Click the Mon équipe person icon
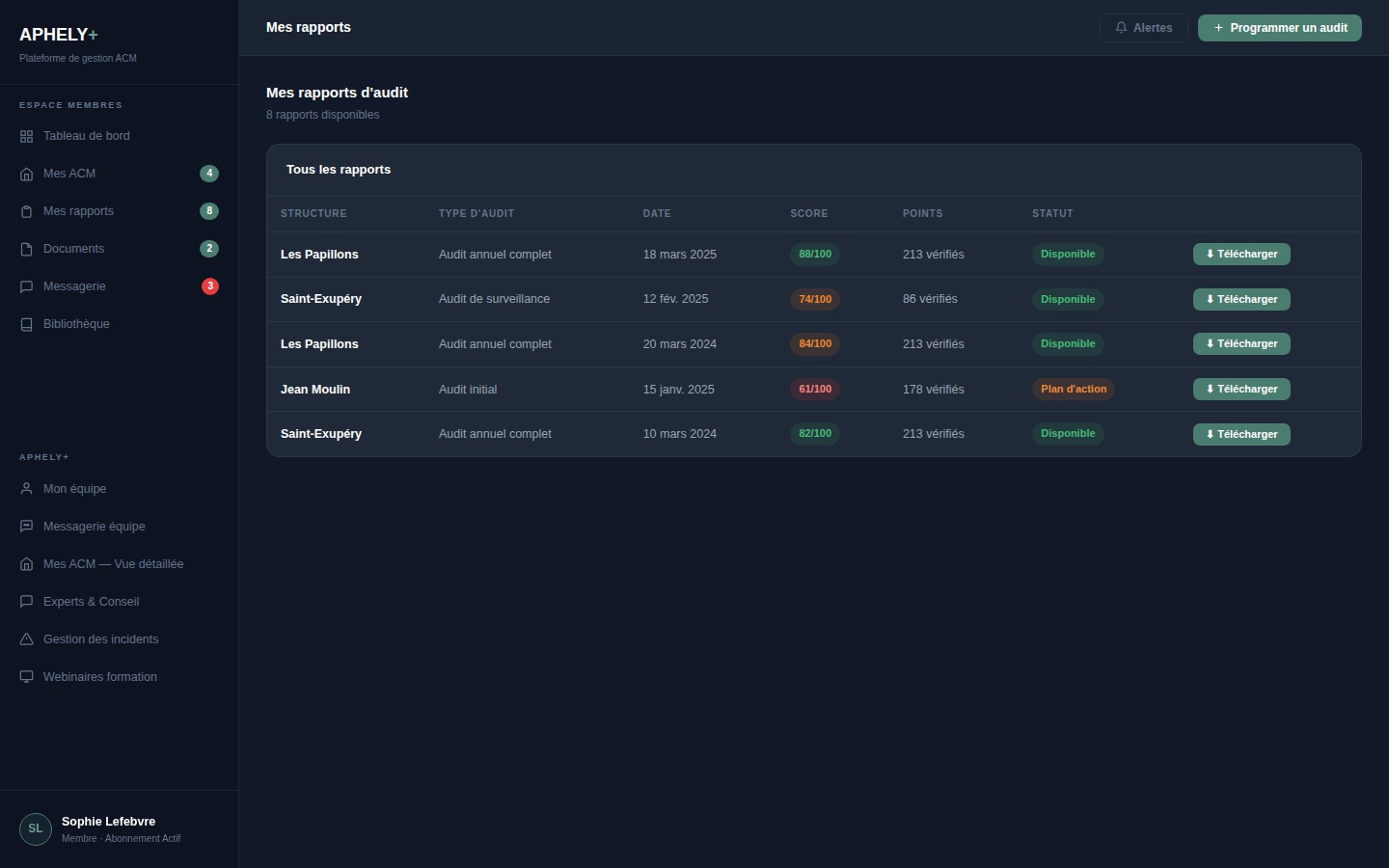This screenshot has height=868, width=1389. [26, 489]
